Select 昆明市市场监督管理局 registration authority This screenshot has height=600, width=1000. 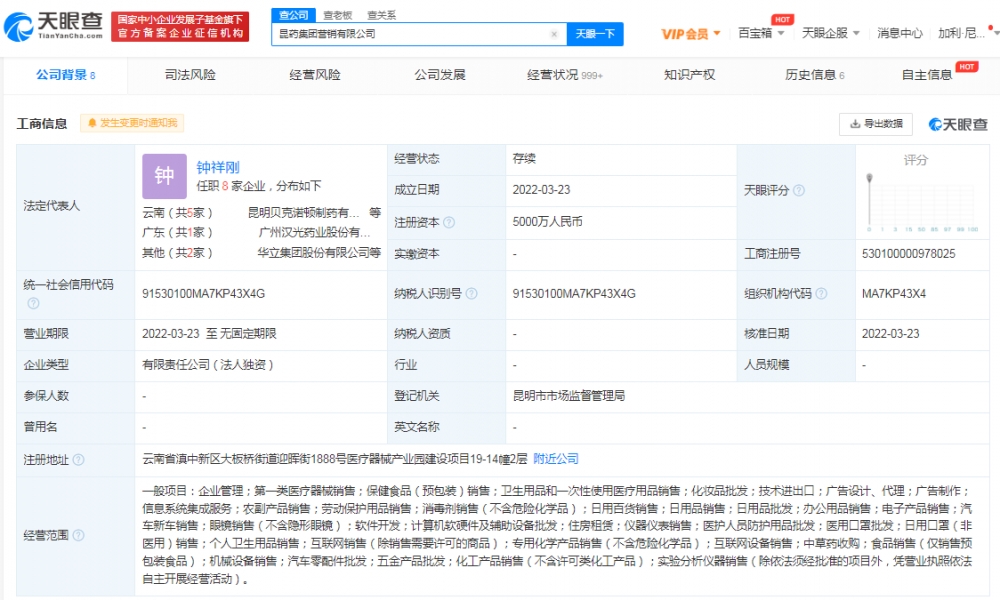point(568,396)
